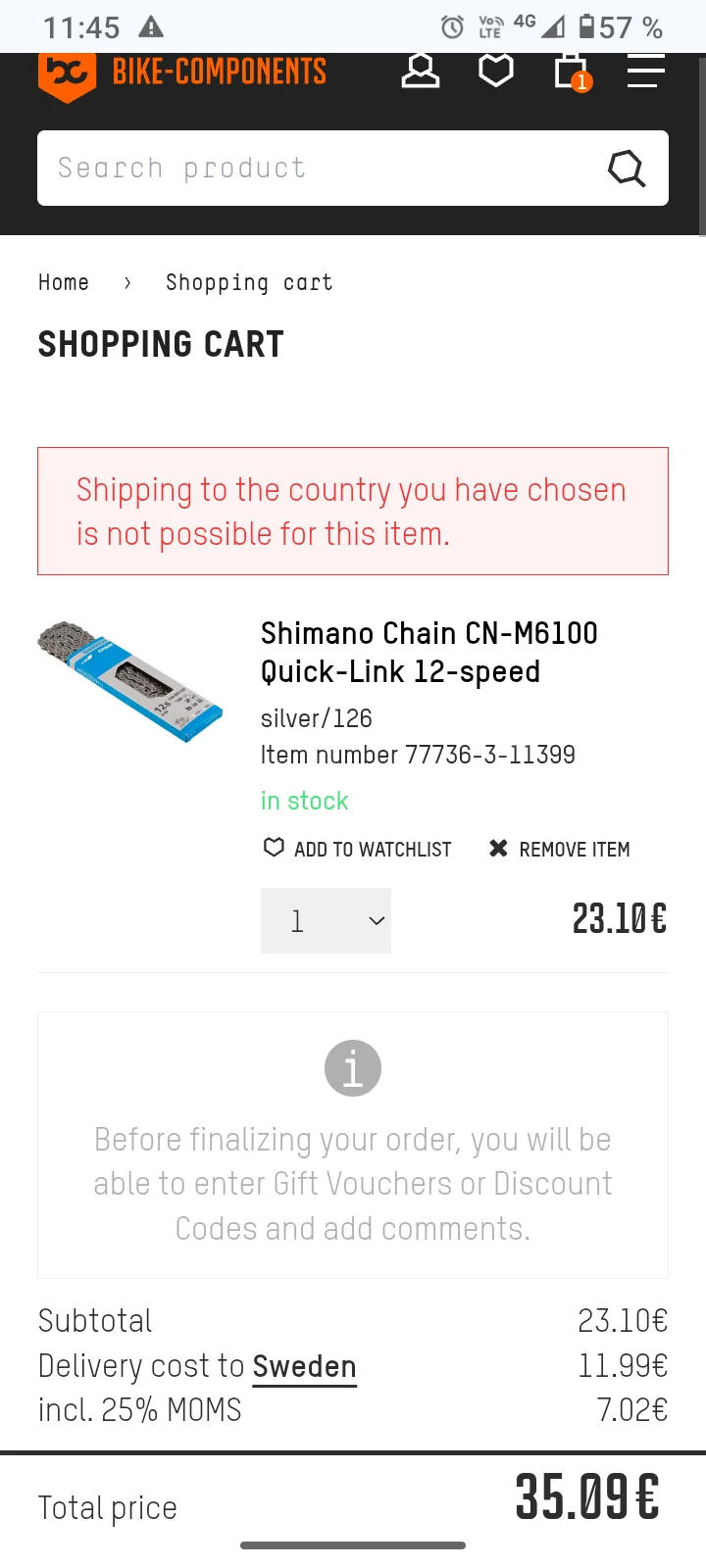Viewport: 706px width, 1568px height.
Task: Go to Home breadcrumb
Action: 64,283
